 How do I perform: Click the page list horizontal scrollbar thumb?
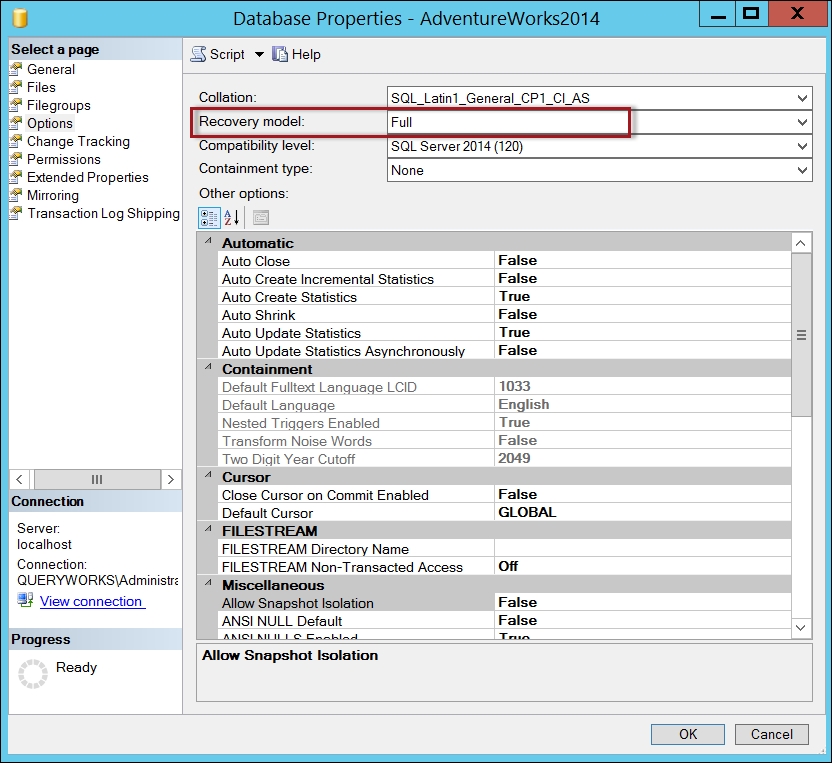(x=97, y=480)
